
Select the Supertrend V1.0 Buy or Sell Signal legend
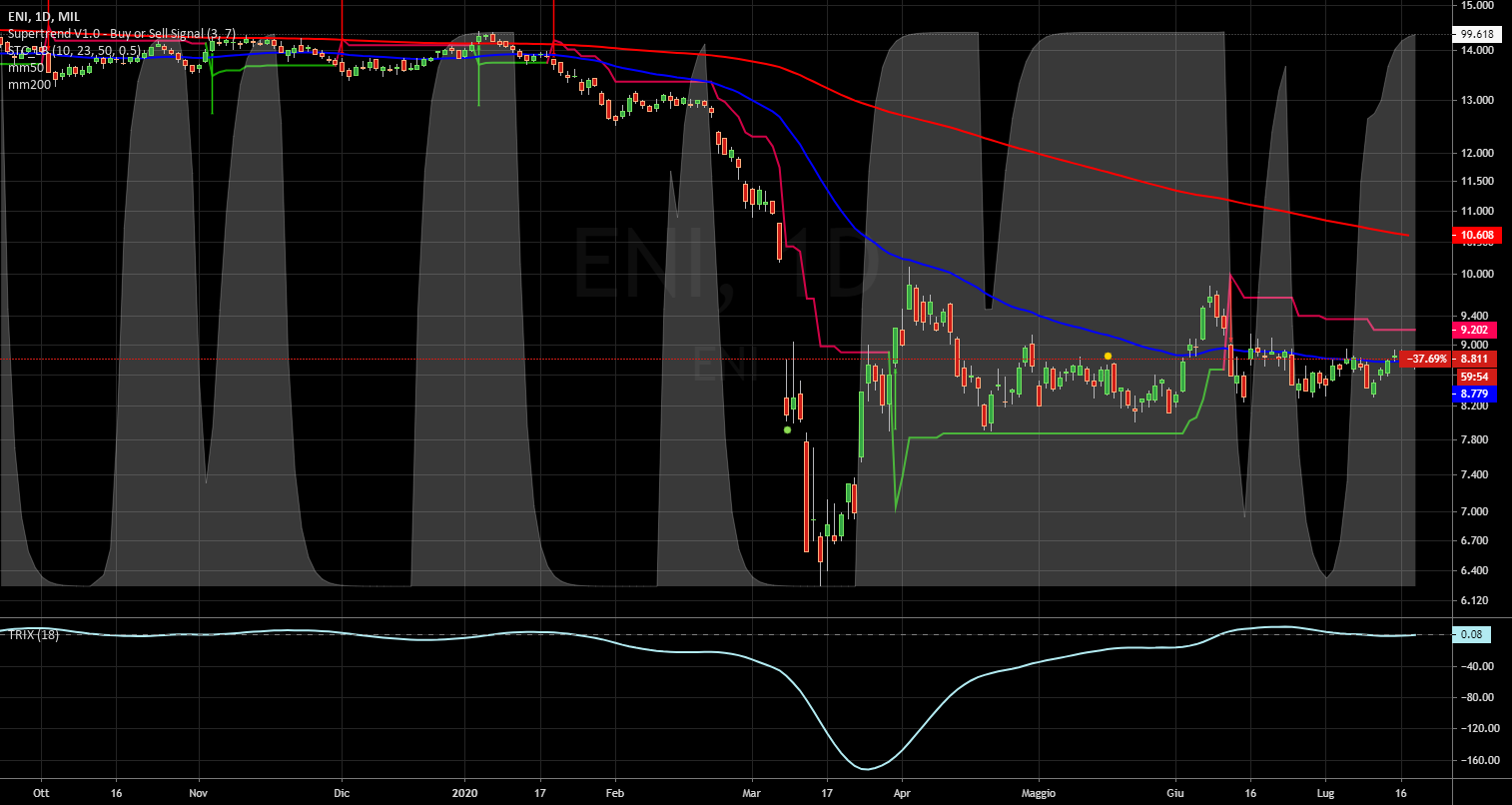point(122,33)
